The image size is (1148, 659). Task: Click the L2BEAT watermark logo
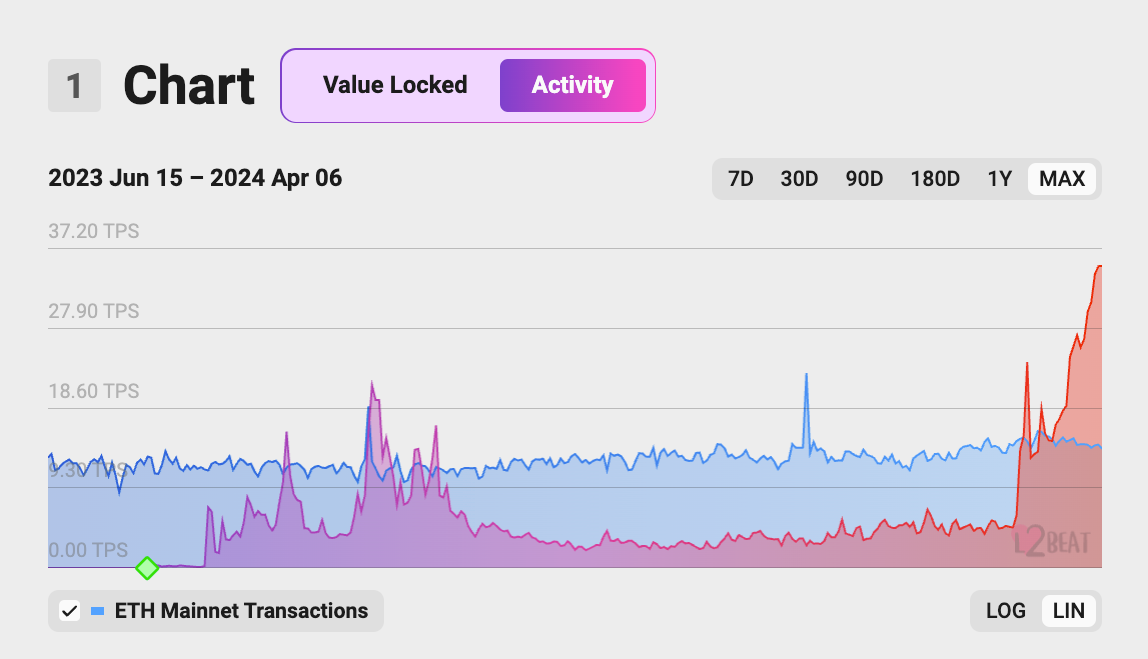tap(1050, 542)
